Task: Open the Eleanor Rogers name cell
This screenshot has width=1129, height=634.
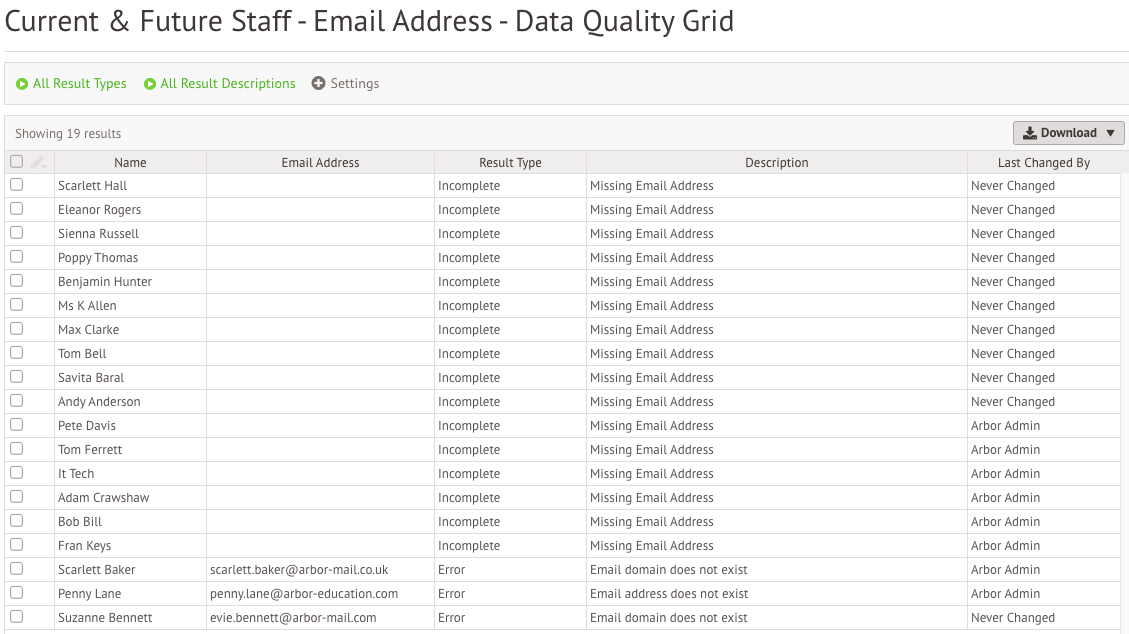Action: point(130,209)
